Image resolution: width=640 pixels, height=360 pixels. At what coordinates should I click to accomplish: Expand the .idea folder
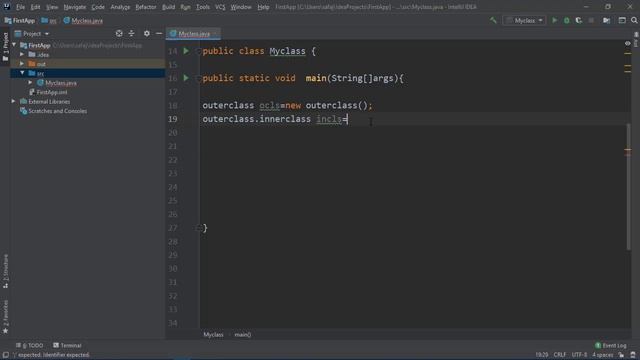(x=22, y=54)
